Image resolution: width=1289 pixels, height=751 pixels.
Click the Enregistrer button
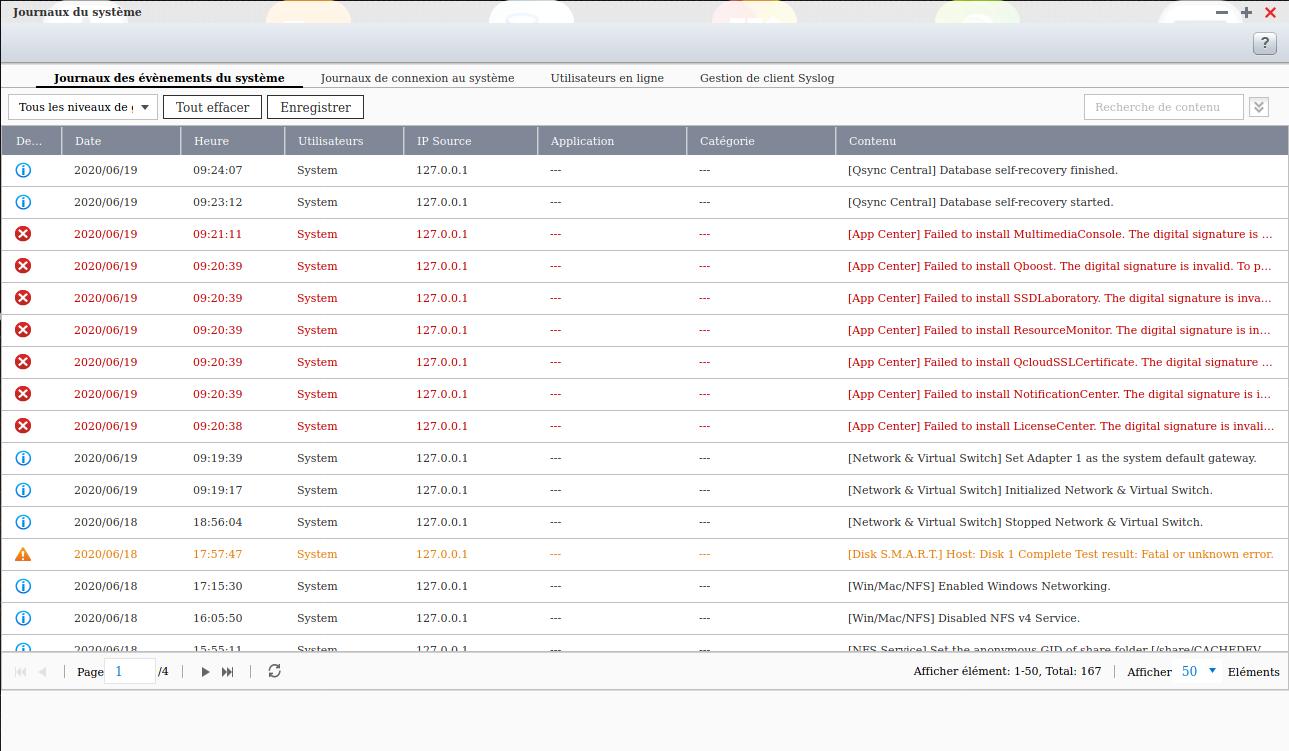tap(315, 107)
